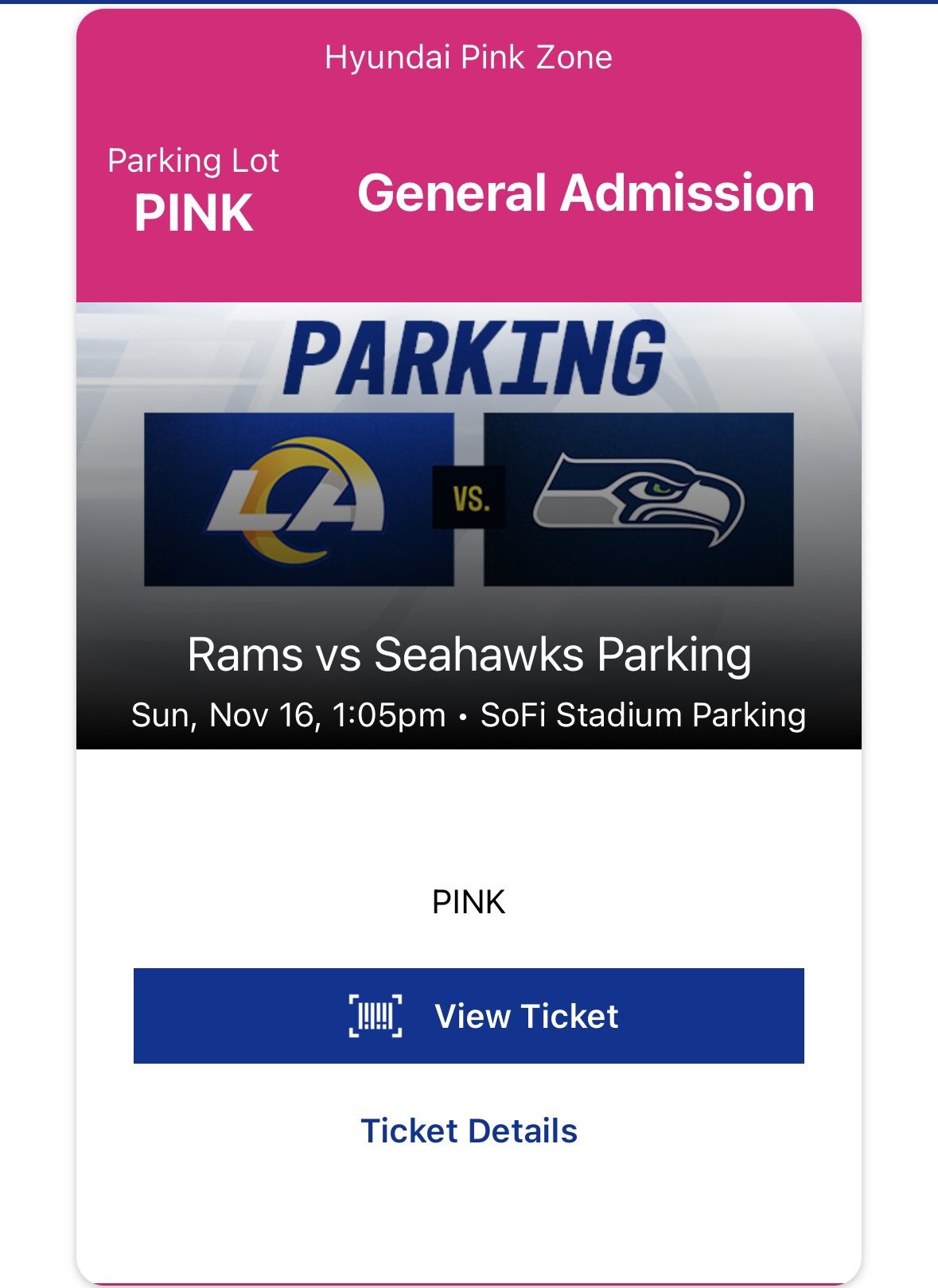The image size is (938, 1288).
Task: Click the Parking Lot label
Action: click(193, 161)
